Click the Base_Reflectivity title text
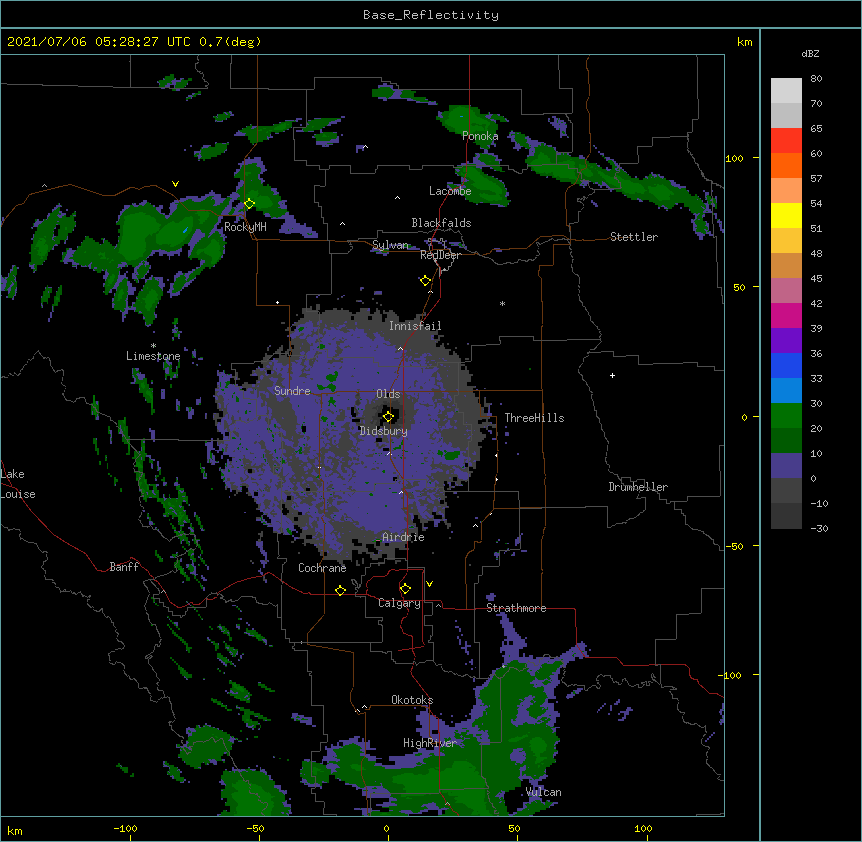This screenshot has width=862, height=842. pos(431,15)
